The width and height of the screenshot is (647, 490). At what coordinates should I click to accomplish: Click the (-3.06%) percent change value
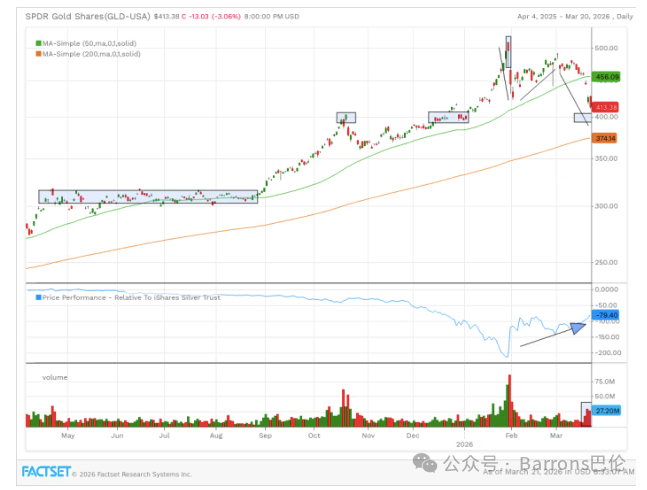[x=226, y=16]
